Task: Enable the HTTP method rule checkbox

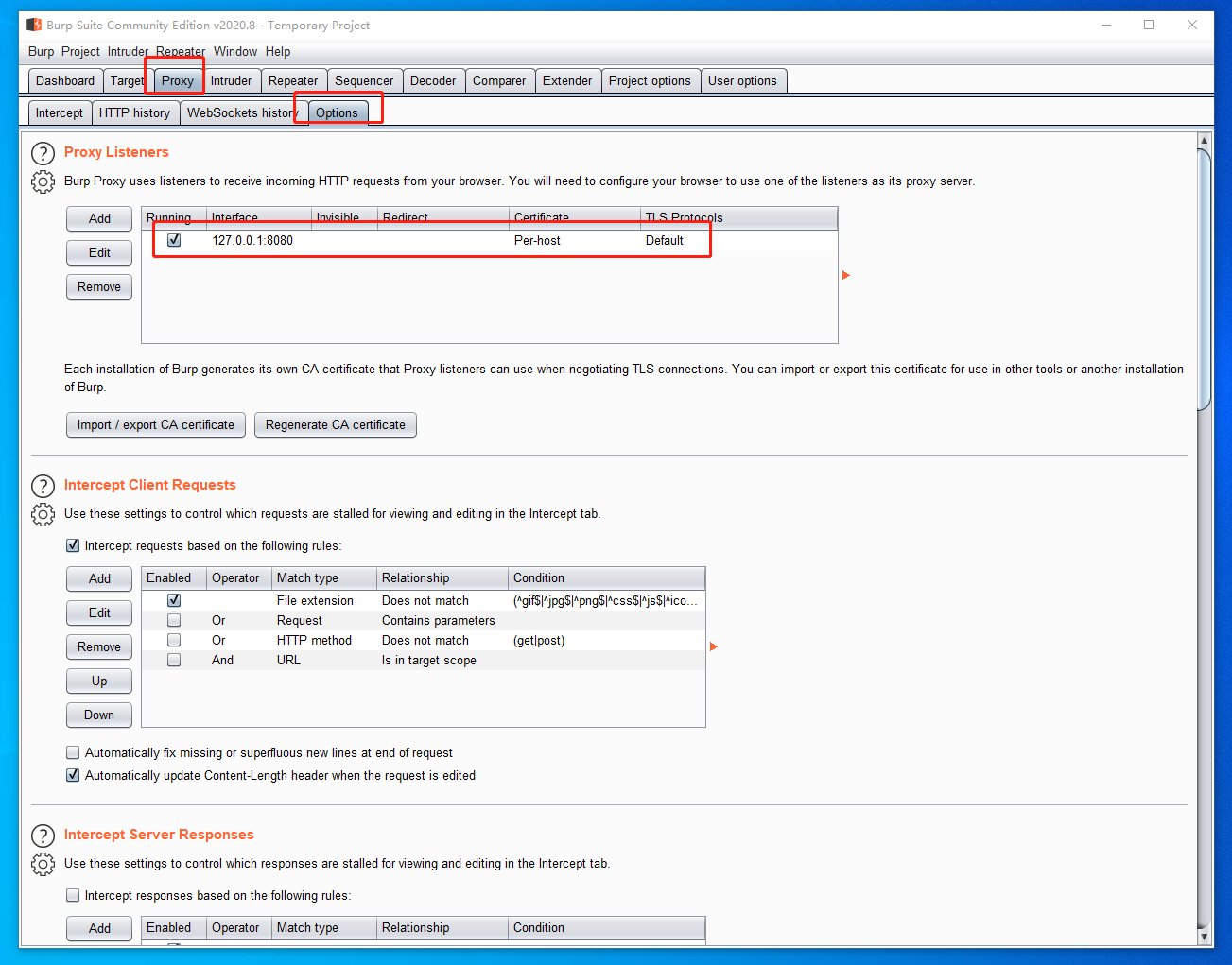Action: [174, 640]
